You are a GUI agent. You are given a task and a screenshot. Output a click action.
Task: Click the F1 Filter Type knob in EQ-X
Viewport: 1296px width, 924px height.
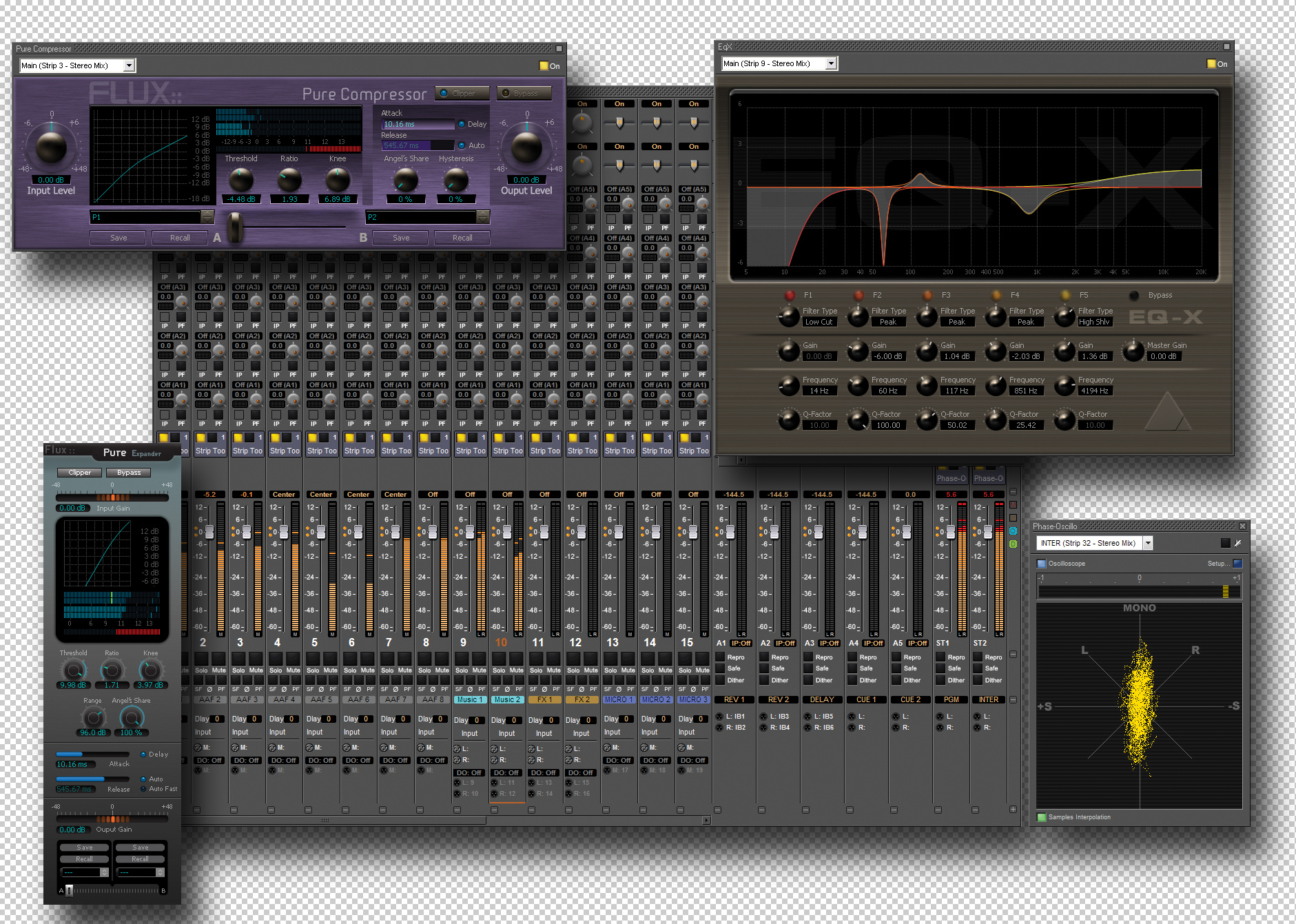789,317
